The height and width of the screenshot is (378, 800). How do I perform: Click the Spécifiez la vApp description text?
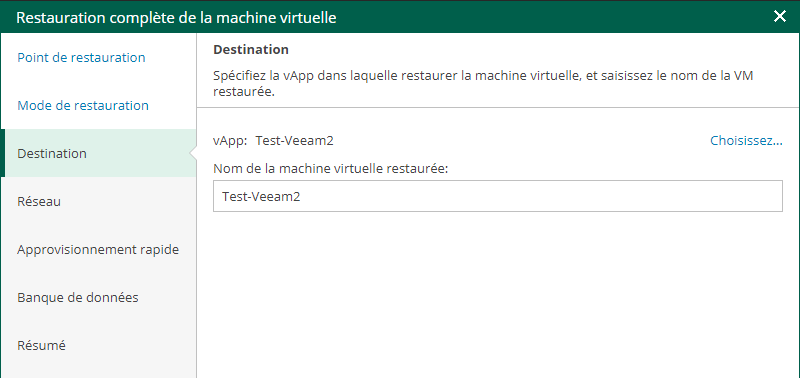click(x=483, y=85)
